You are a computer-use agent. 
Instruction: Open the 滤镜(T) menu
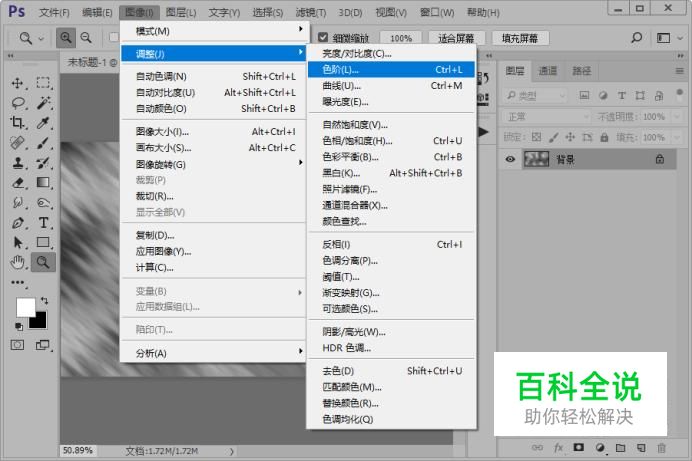311,12
